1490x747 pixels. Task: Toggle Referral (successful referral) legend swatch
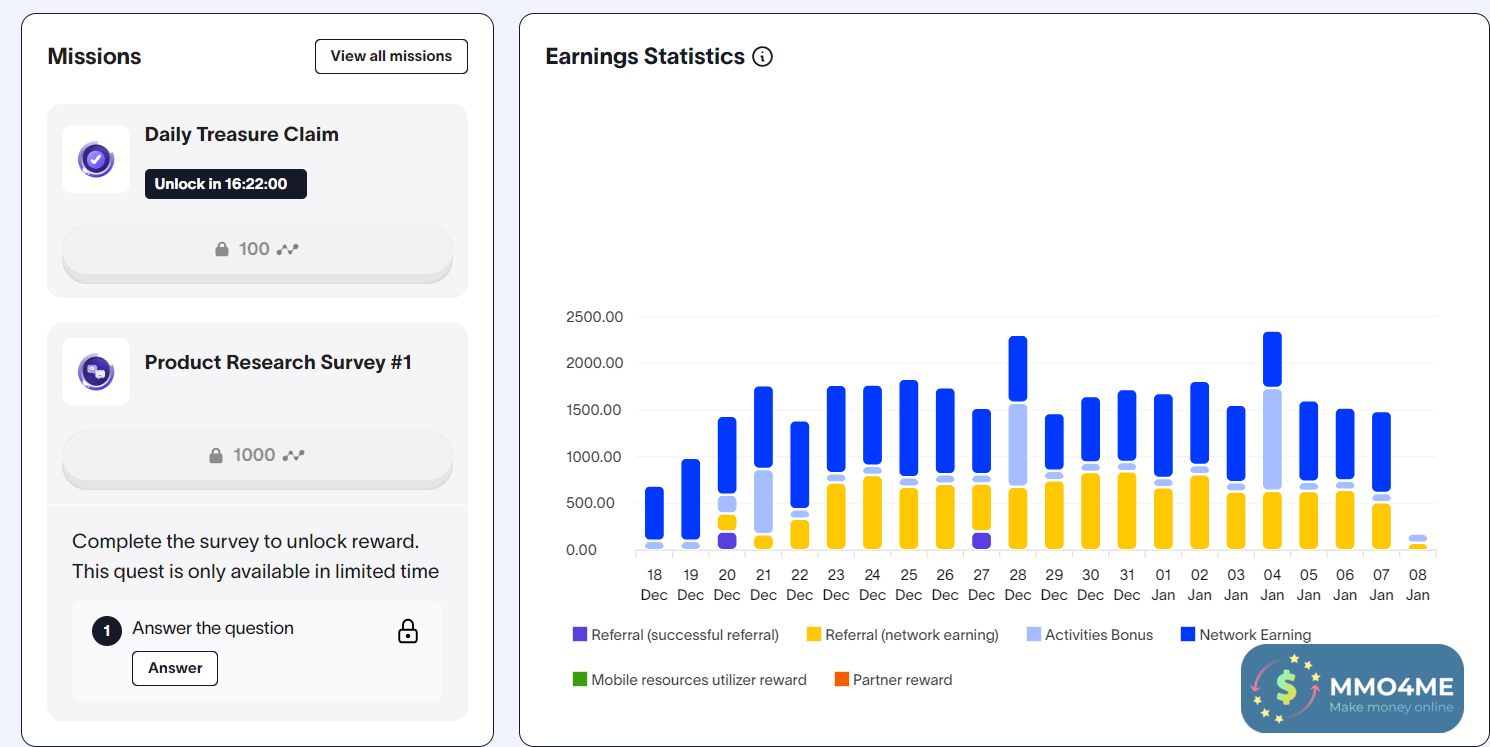580,635
